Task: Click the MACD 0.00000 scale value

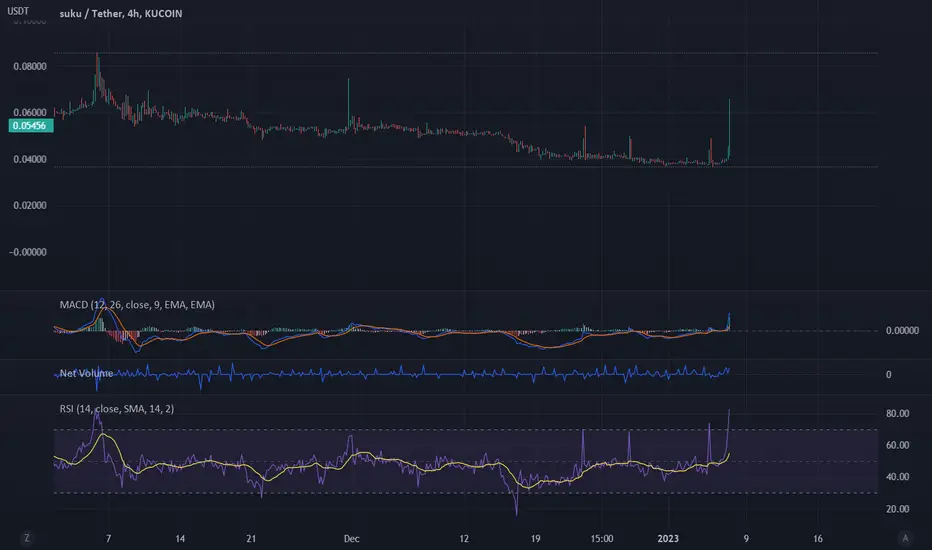Action: [x=902, y=331]
